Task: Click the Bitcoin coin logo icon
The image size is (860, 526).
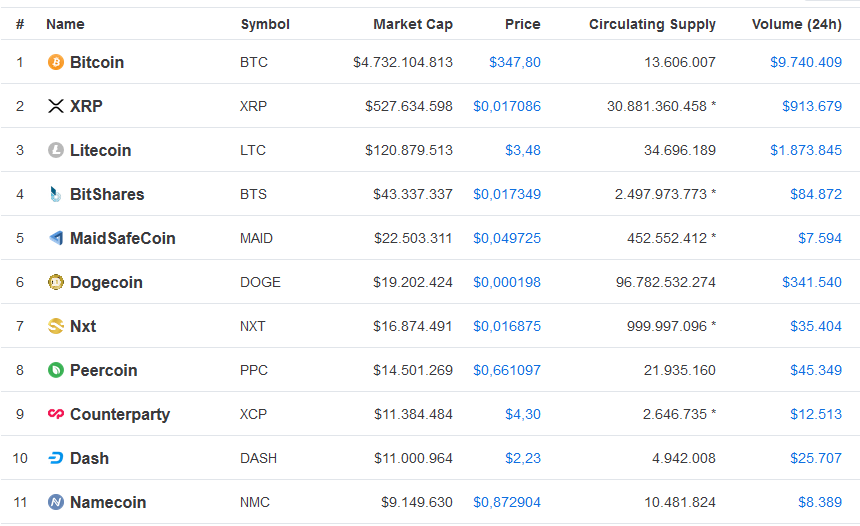Action: click(x=55, y=62)
